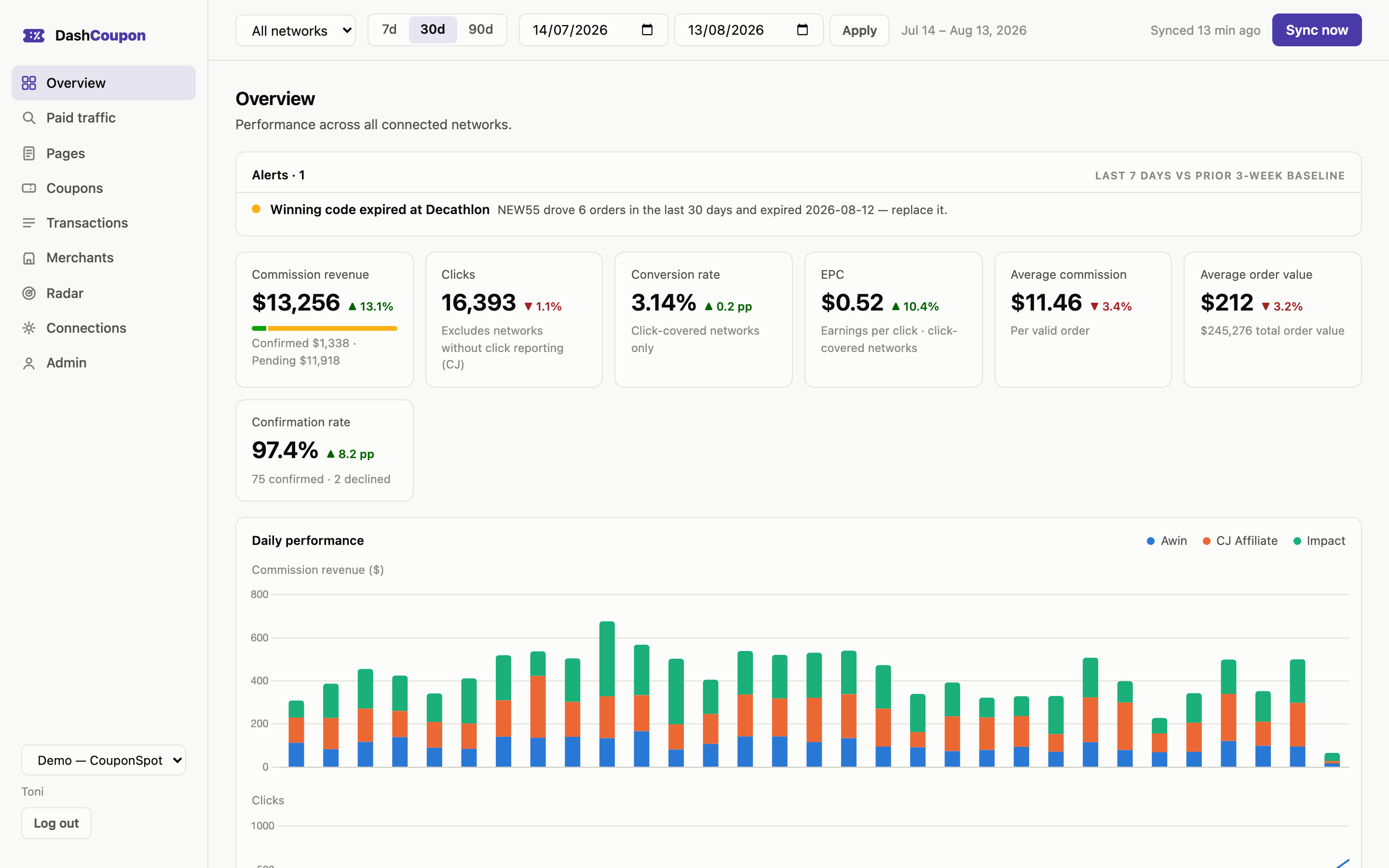
Task: Click the Conversion rate 3.14% value
Action: point(664,303)
